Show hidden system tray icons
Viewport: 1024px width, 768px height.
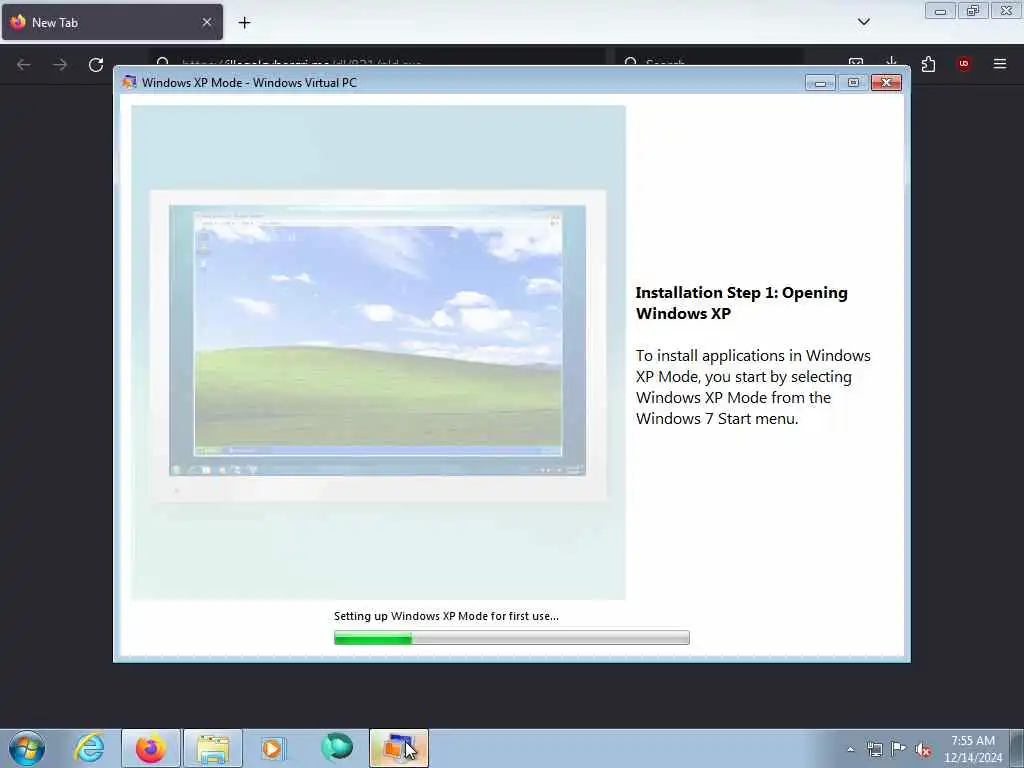[850, 750]
